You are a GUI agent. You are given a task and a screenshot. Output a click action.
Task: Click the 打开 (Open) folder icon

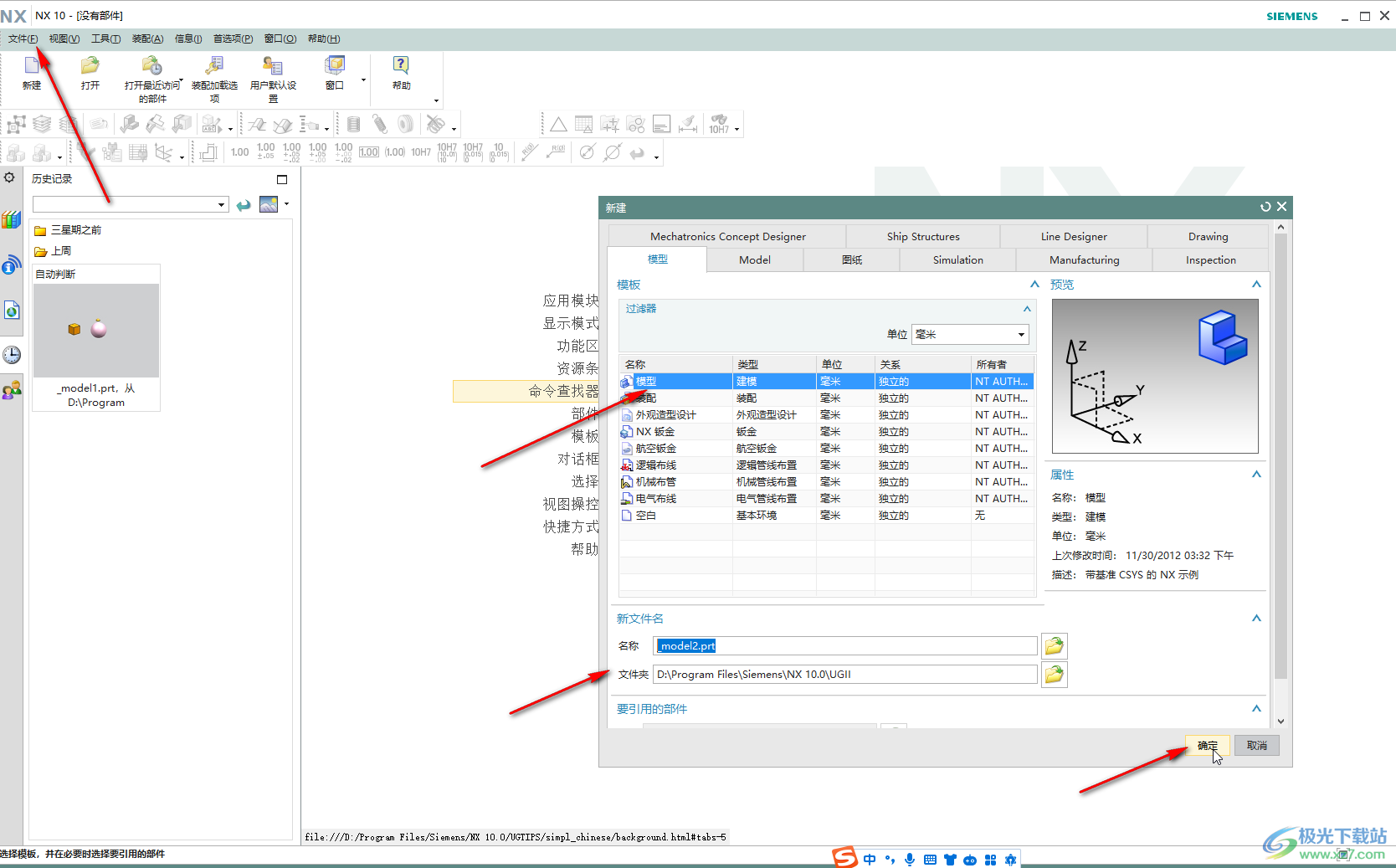coord(90,65)
